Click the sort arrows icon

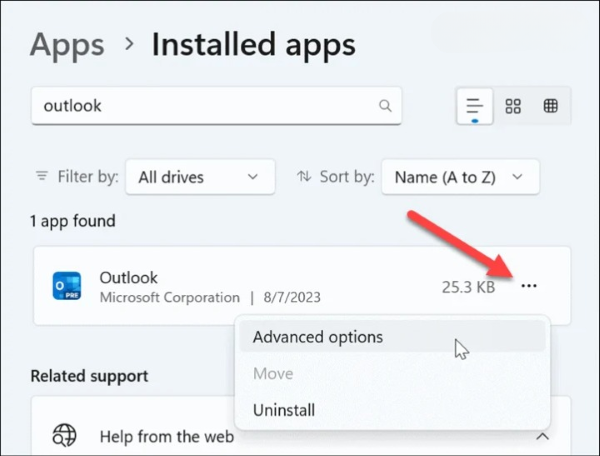[304, 176]
